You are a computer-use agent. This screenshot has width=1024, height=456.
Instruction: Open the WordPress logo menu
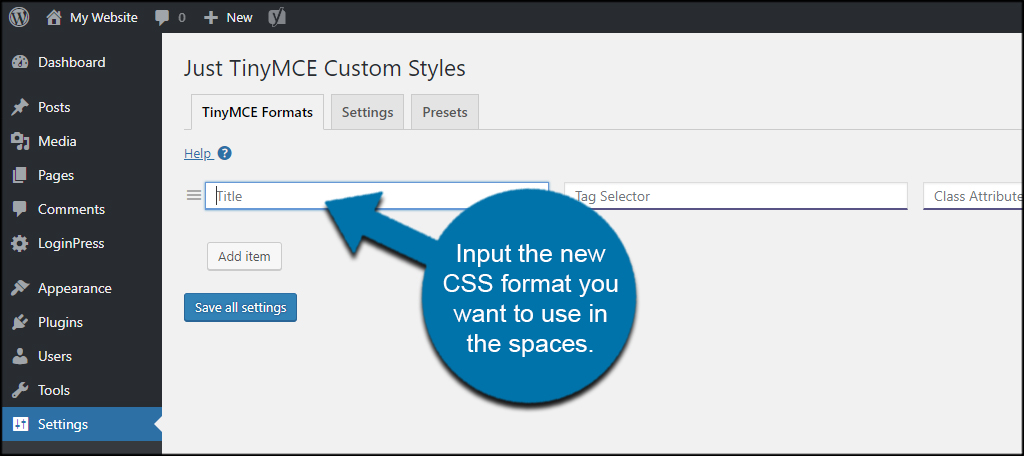[x=19, y=18]
